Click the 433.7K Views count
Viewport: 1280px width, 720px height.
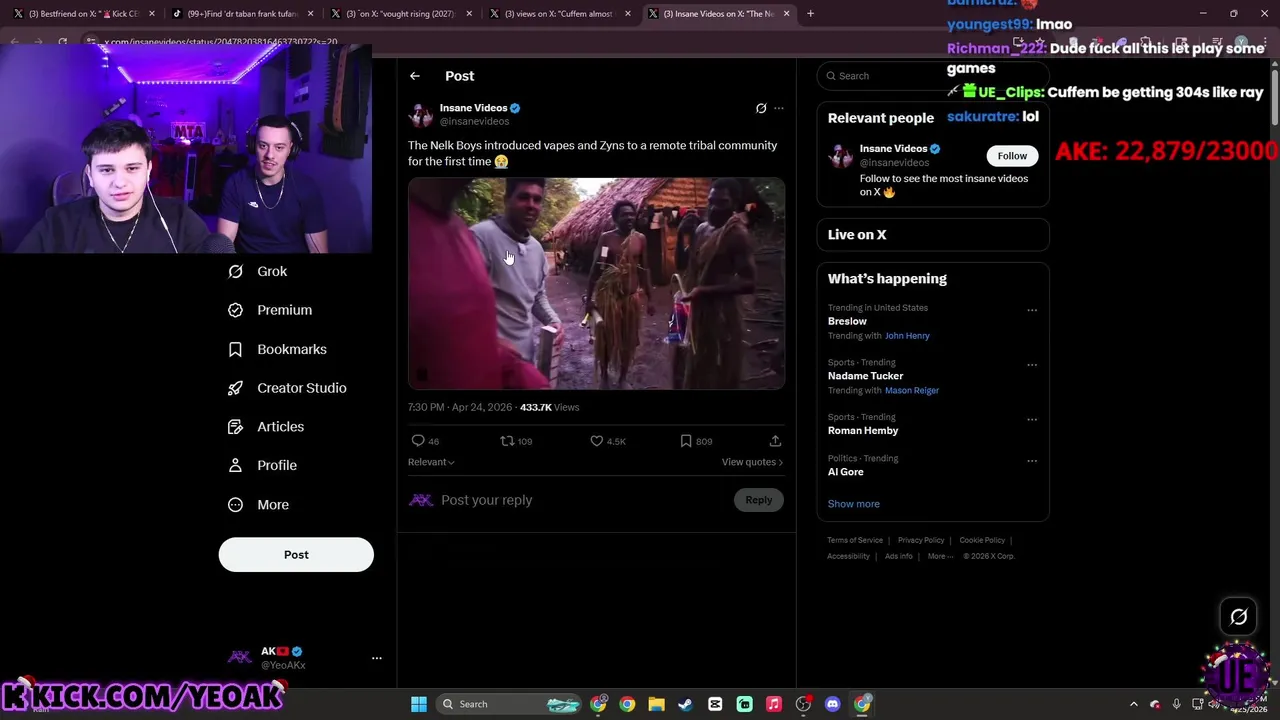tap(549, 407)
